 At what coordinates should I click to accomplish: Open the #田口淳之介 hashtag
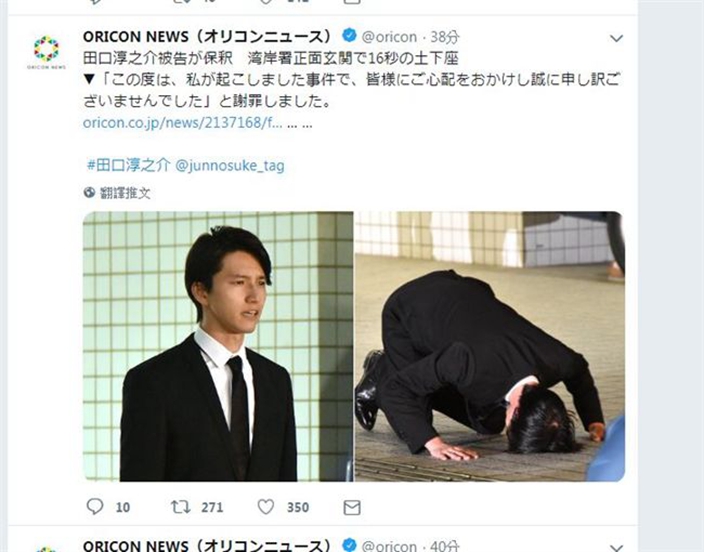tap(129, 165)
